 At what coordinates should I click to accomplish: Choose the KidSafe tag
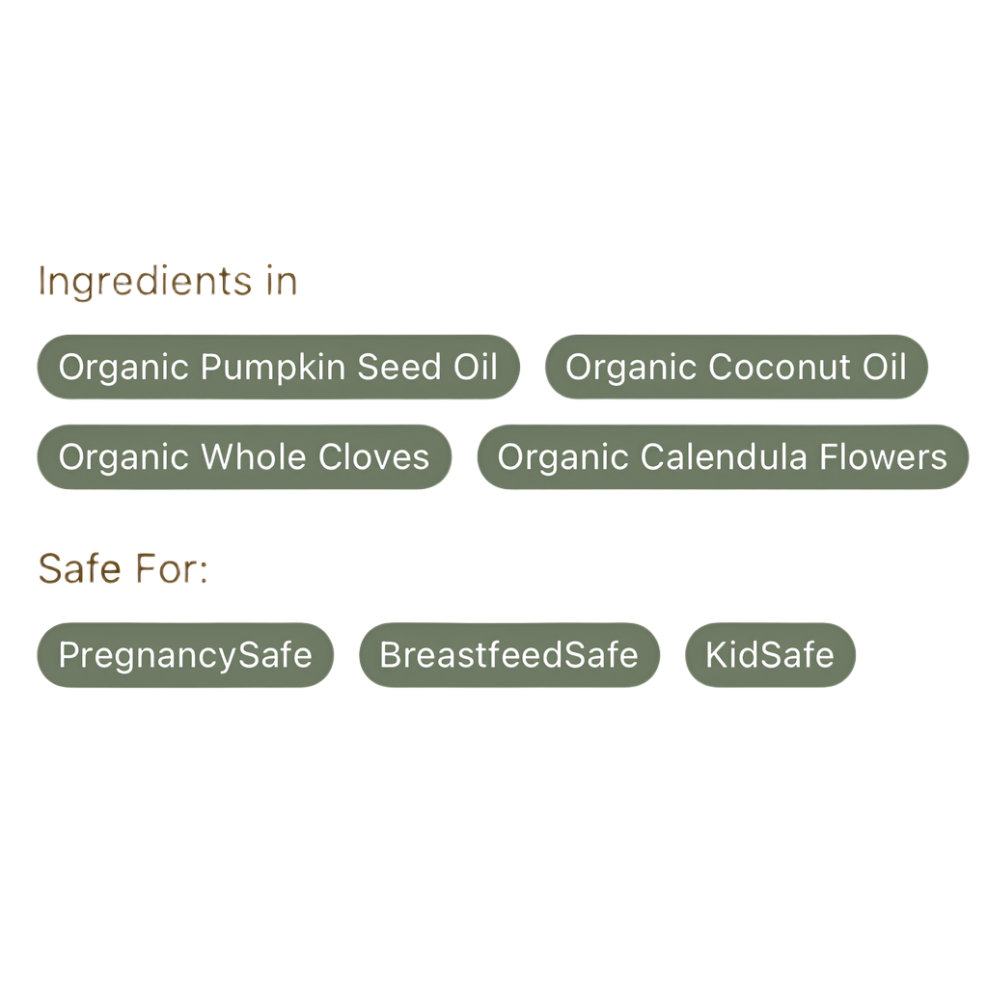(770, 655)
